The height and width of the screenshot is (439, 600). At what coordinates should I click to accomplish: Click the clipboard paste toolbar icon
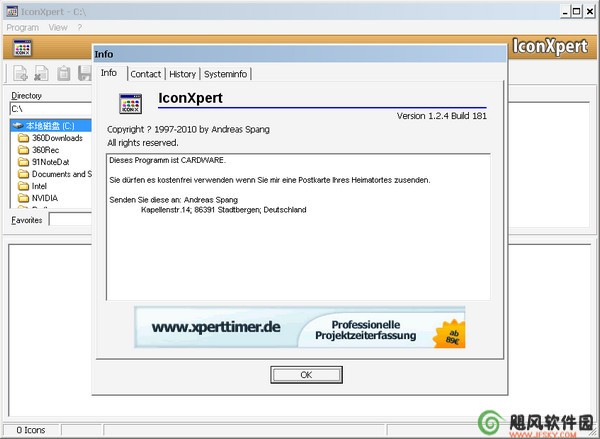pyautogui.click(x=64, y=73)
